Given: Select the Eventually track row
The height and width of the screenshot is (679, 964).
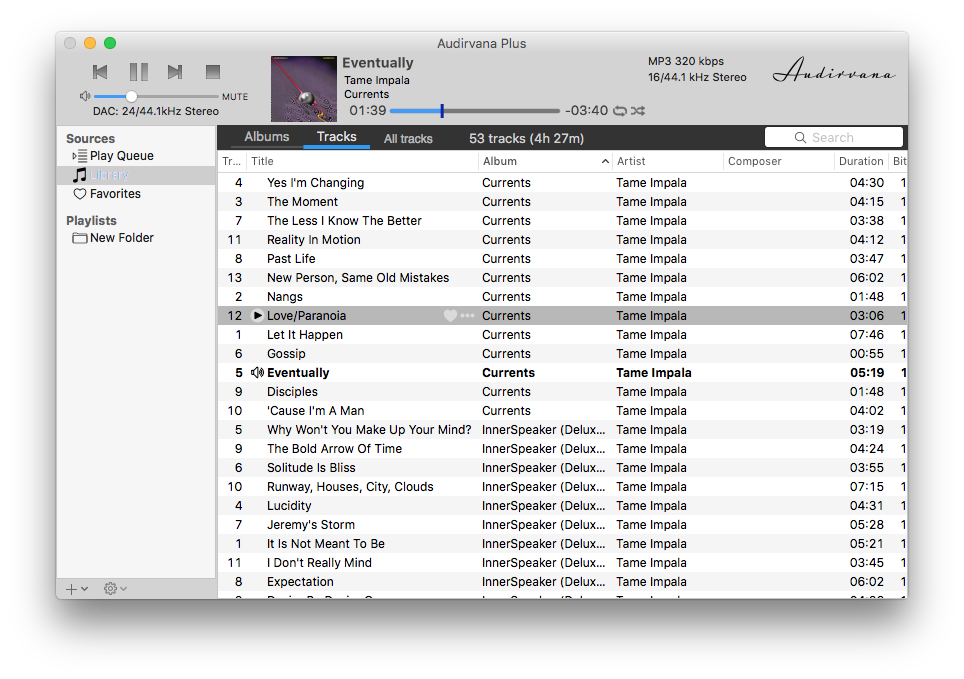Looking at the screenshot, I should pyautogui.click(x=562, y=373).
